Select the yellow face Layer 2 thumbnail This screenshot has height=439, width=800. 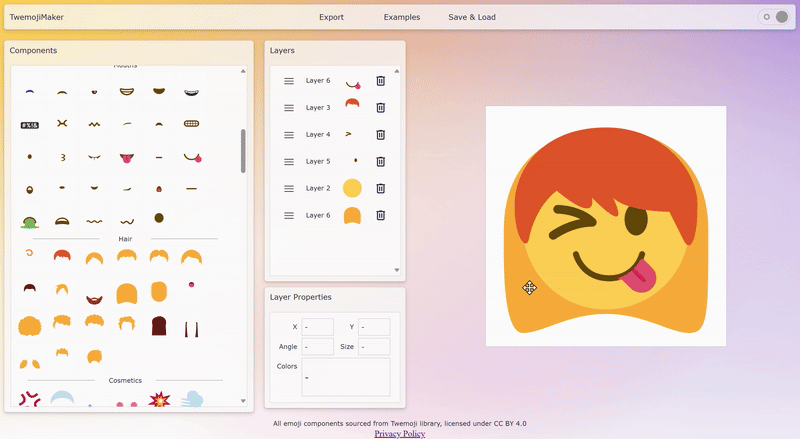[x=351, y=188]
